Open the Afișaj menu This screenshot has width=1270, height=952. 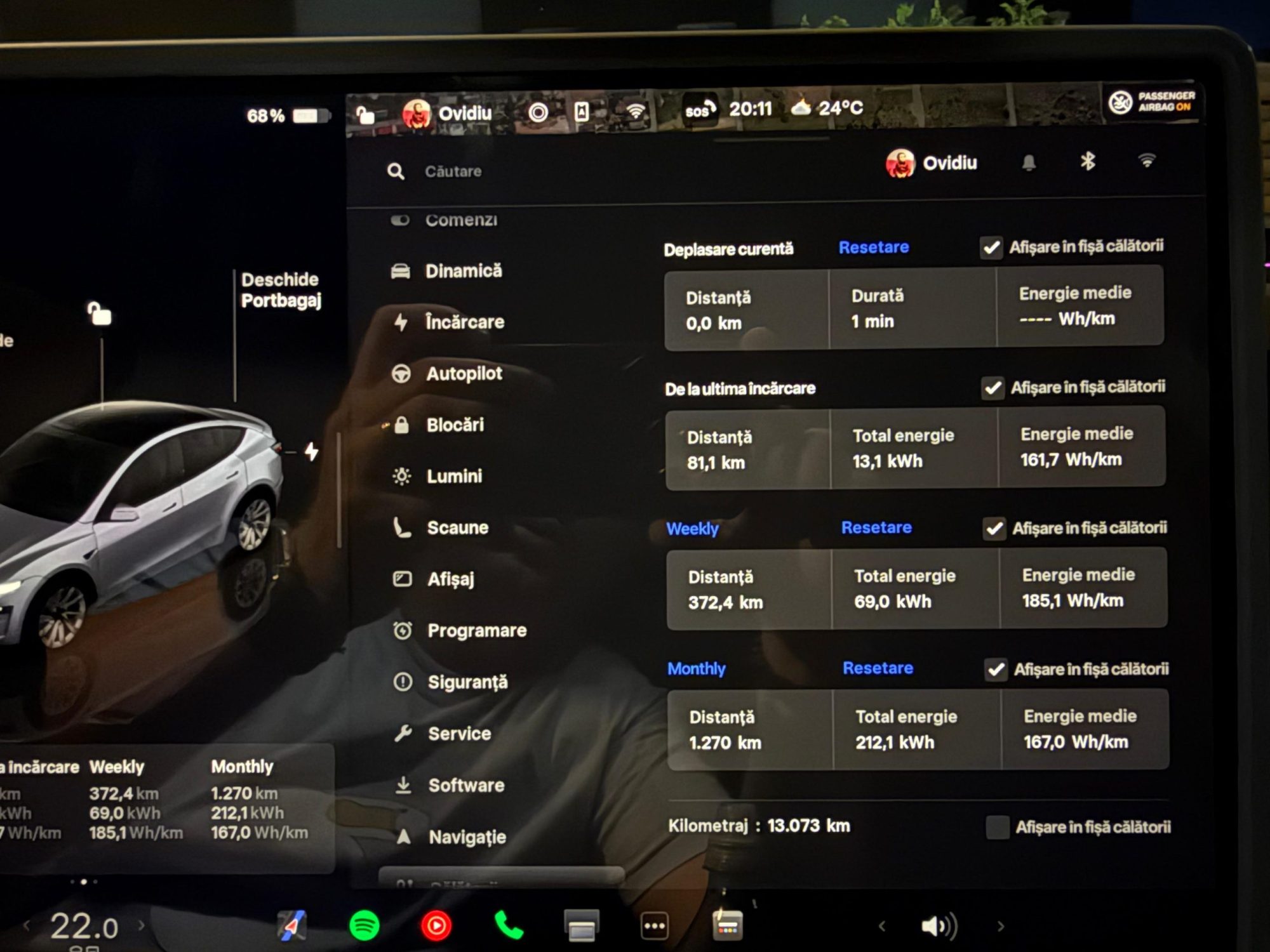(434, 579)
